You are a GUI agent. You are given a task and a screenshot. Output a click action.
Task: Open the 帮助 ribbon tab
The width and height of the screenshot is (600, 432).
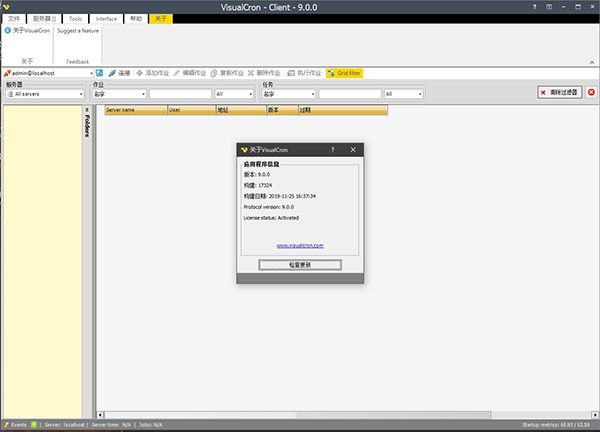coord(136,19)
